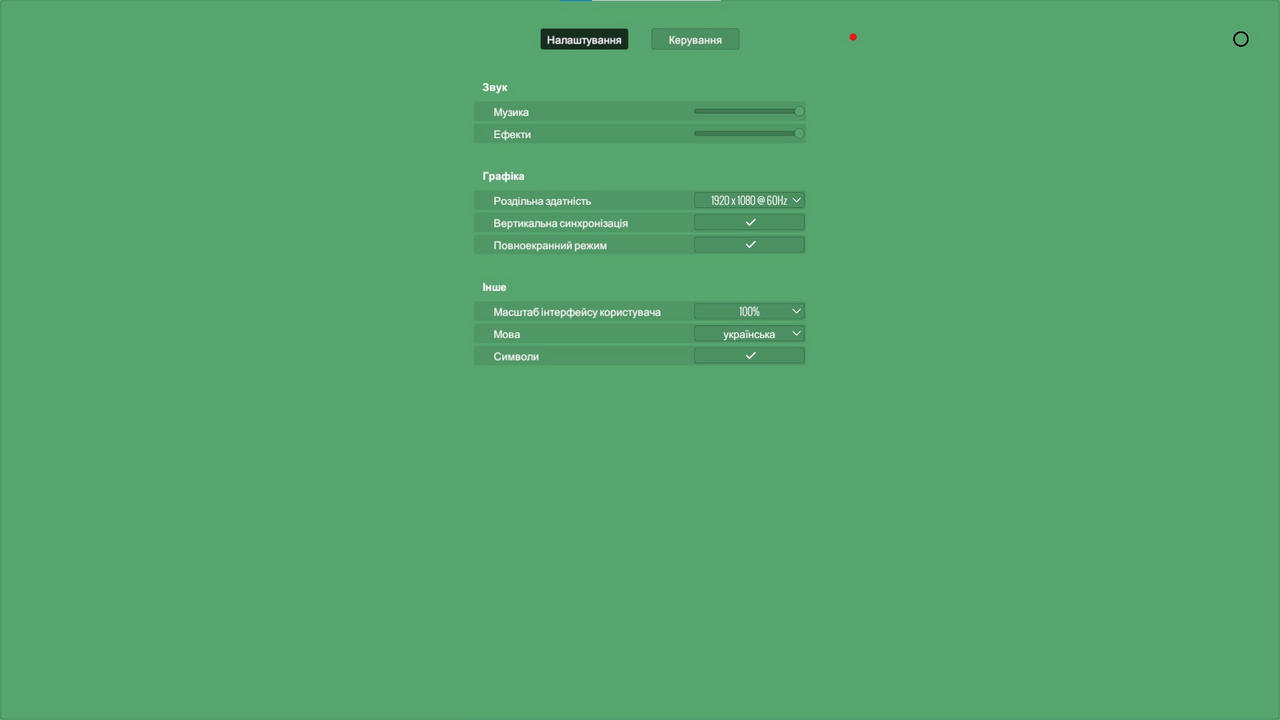1280x720 pixels.
Task: Click the chevron arrow next to українська
Action: 796,334
